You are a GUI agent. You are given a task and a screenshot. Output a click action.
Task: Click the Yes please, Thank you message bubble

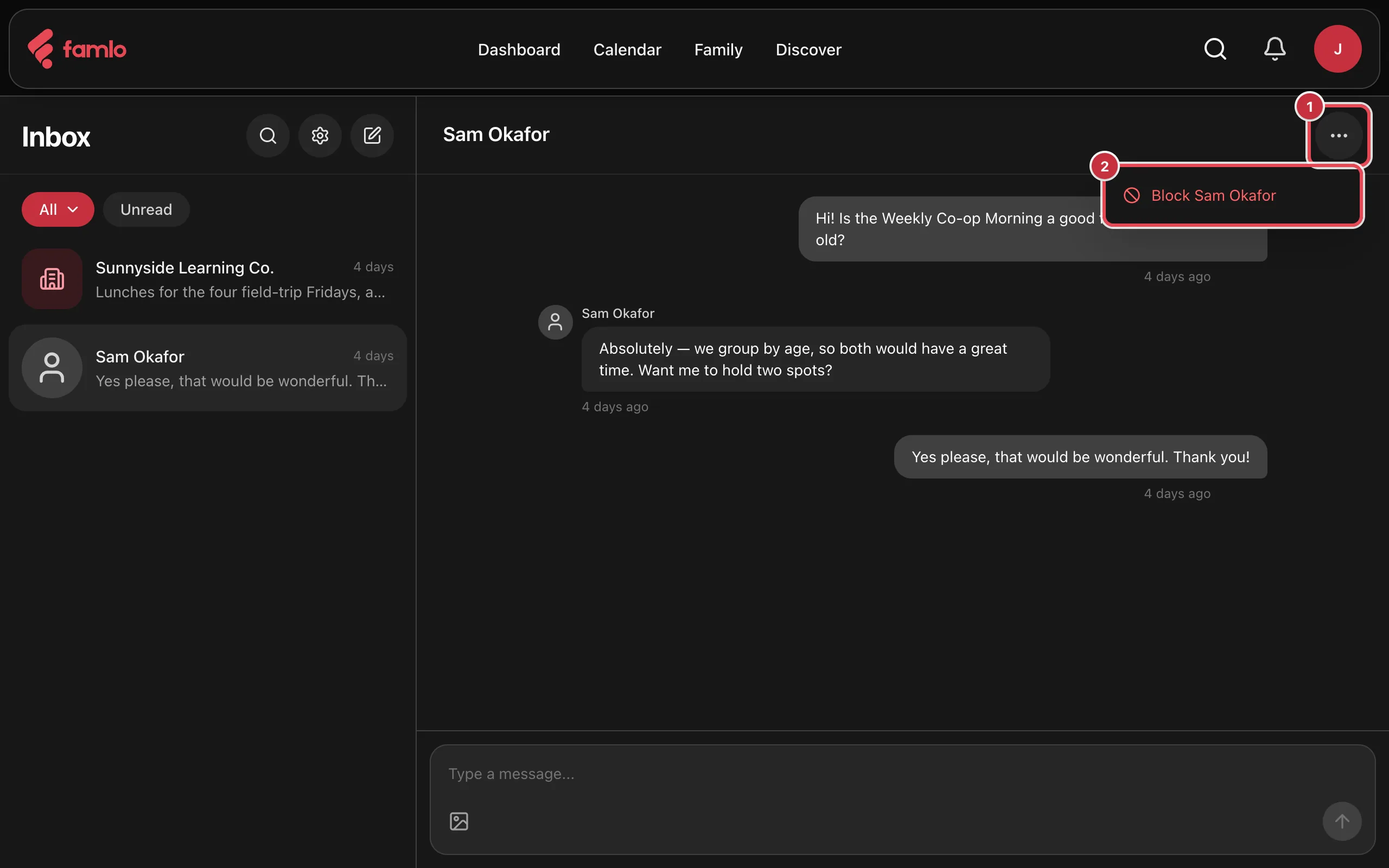pos(1080,457)
